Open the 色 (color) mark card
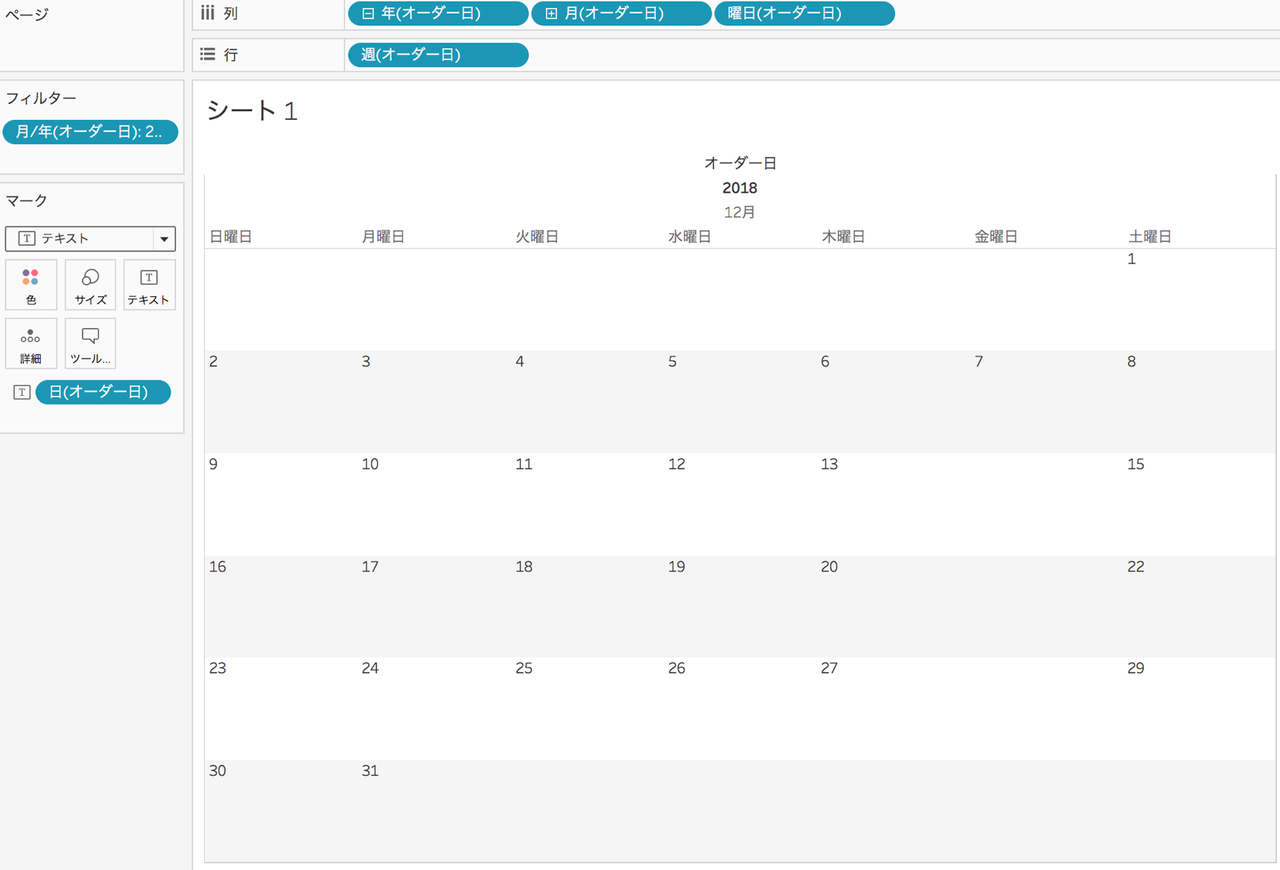The width and height of the screenshot is (1280, 870). pyautogui.click(x=31, y=285)
